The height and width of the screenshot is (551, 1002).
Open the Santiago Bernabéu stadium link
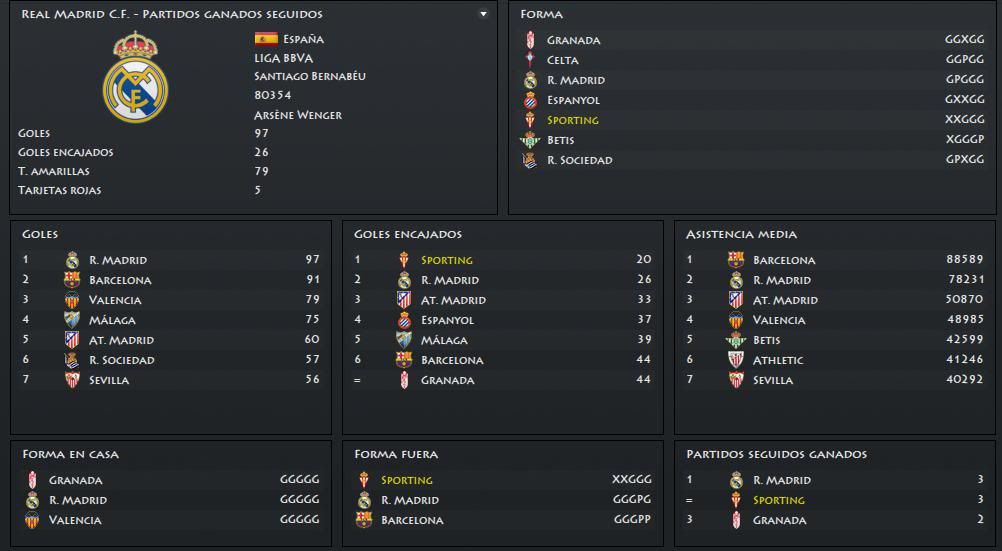310,77
